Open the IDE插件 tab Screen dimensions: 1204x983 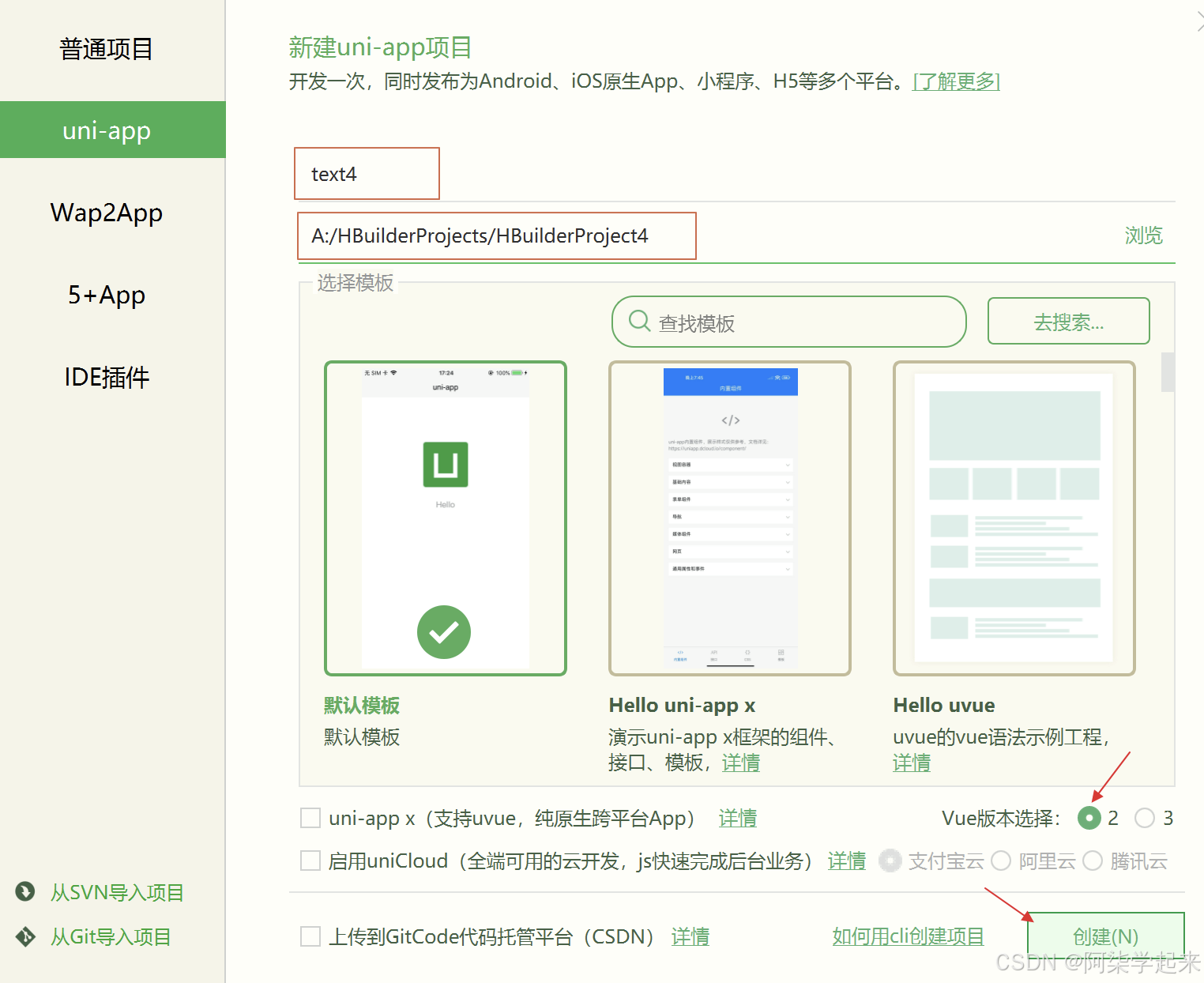[x=107, y=377]
